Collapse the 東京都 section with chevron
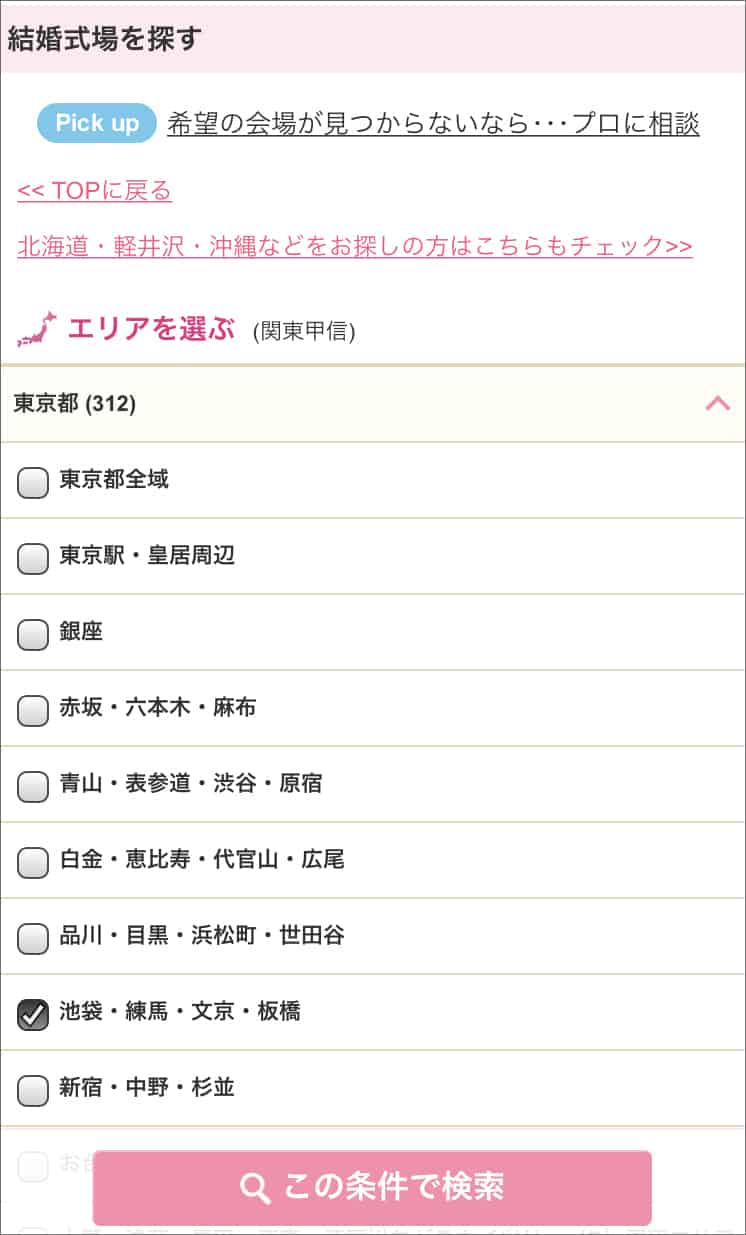Screen dimensions: 746x1235 point(717,404)
